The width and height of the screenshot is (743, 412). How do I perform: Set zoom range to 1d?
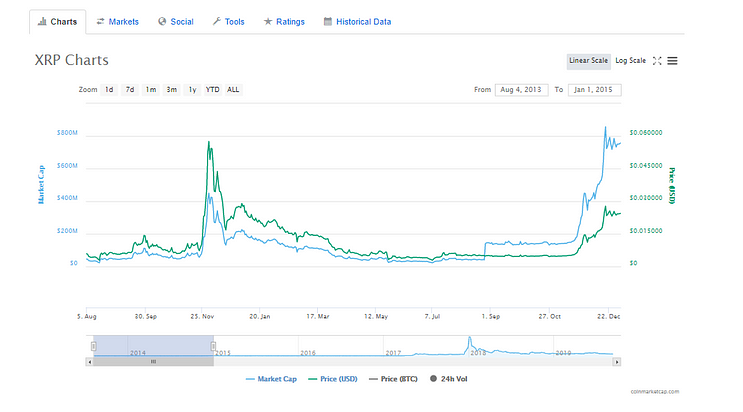click(x=109, y=90)
